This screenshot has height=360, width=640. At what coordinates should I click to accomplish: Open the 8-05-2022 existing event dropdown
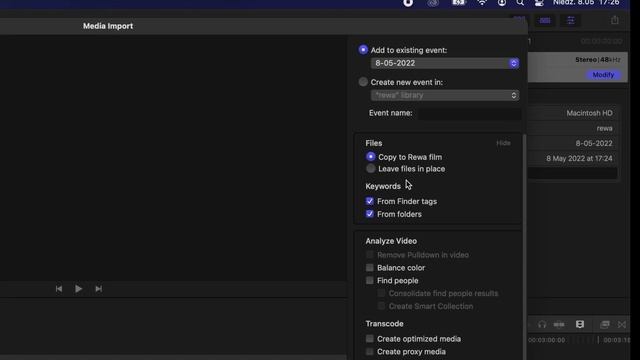(x=445, y=63)
